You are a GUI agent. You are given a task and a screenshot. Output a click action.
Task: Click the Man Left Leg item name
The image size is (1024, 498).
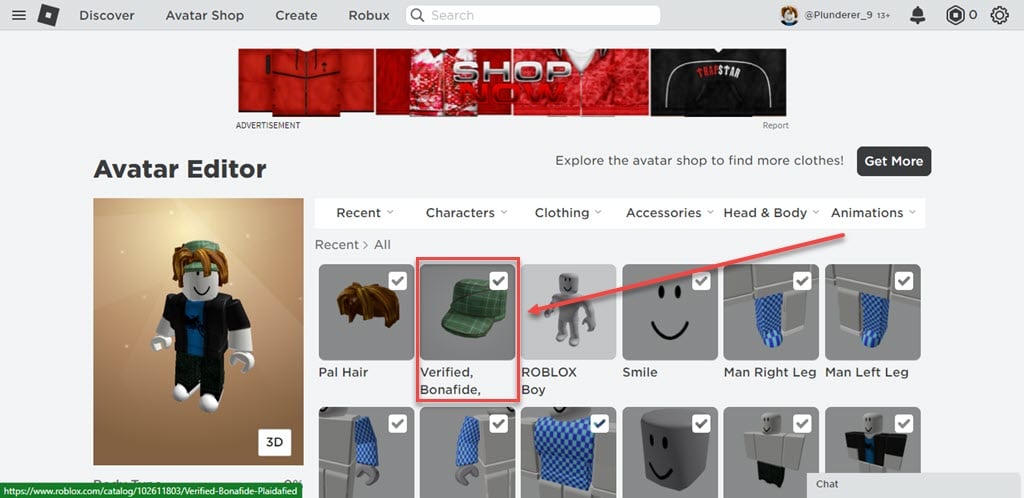(x=867, y=373)
